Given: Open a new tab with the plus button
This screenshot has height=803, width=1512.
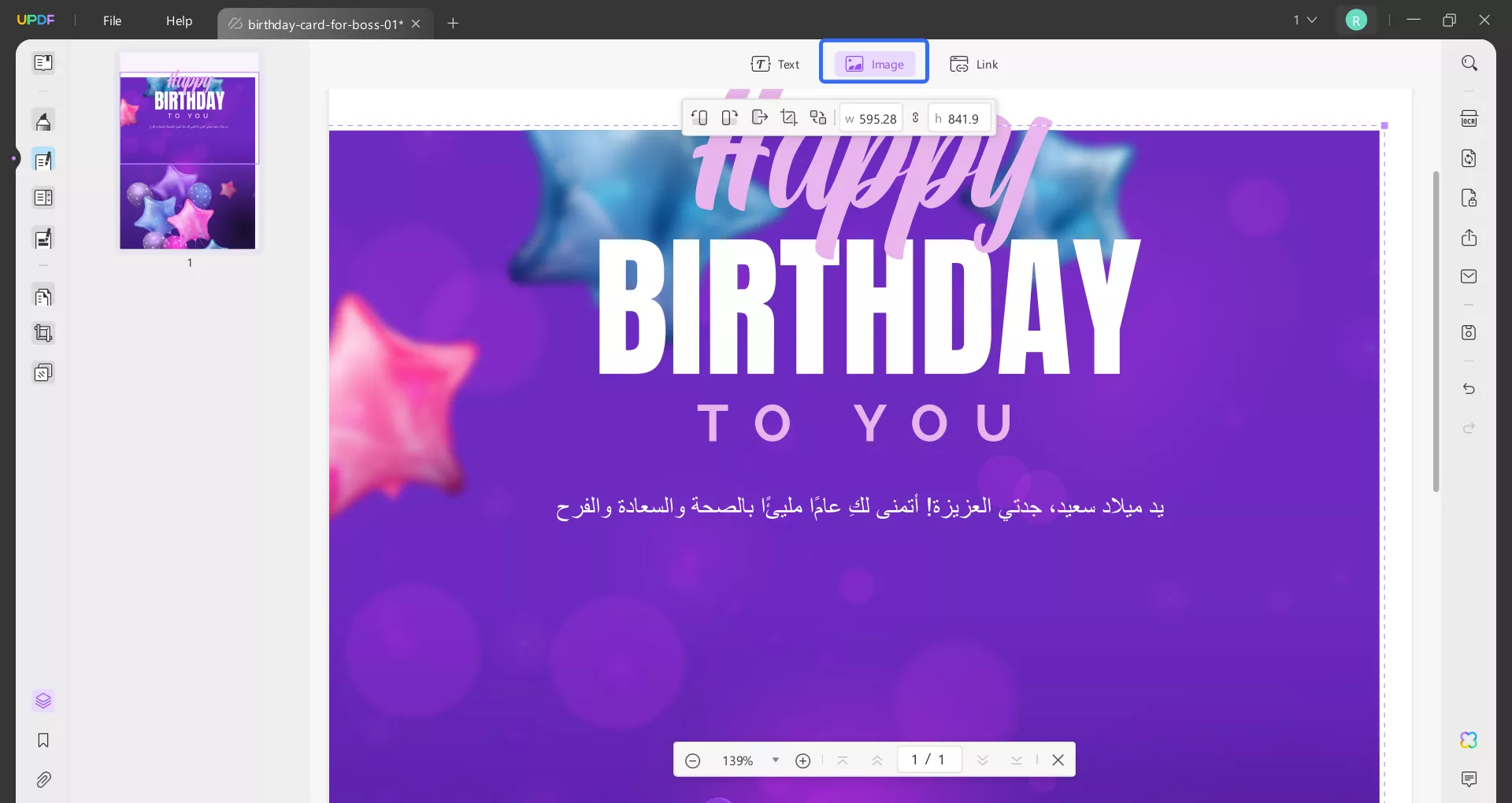Looking at the screenshot, I should click(x=454, y=24).
